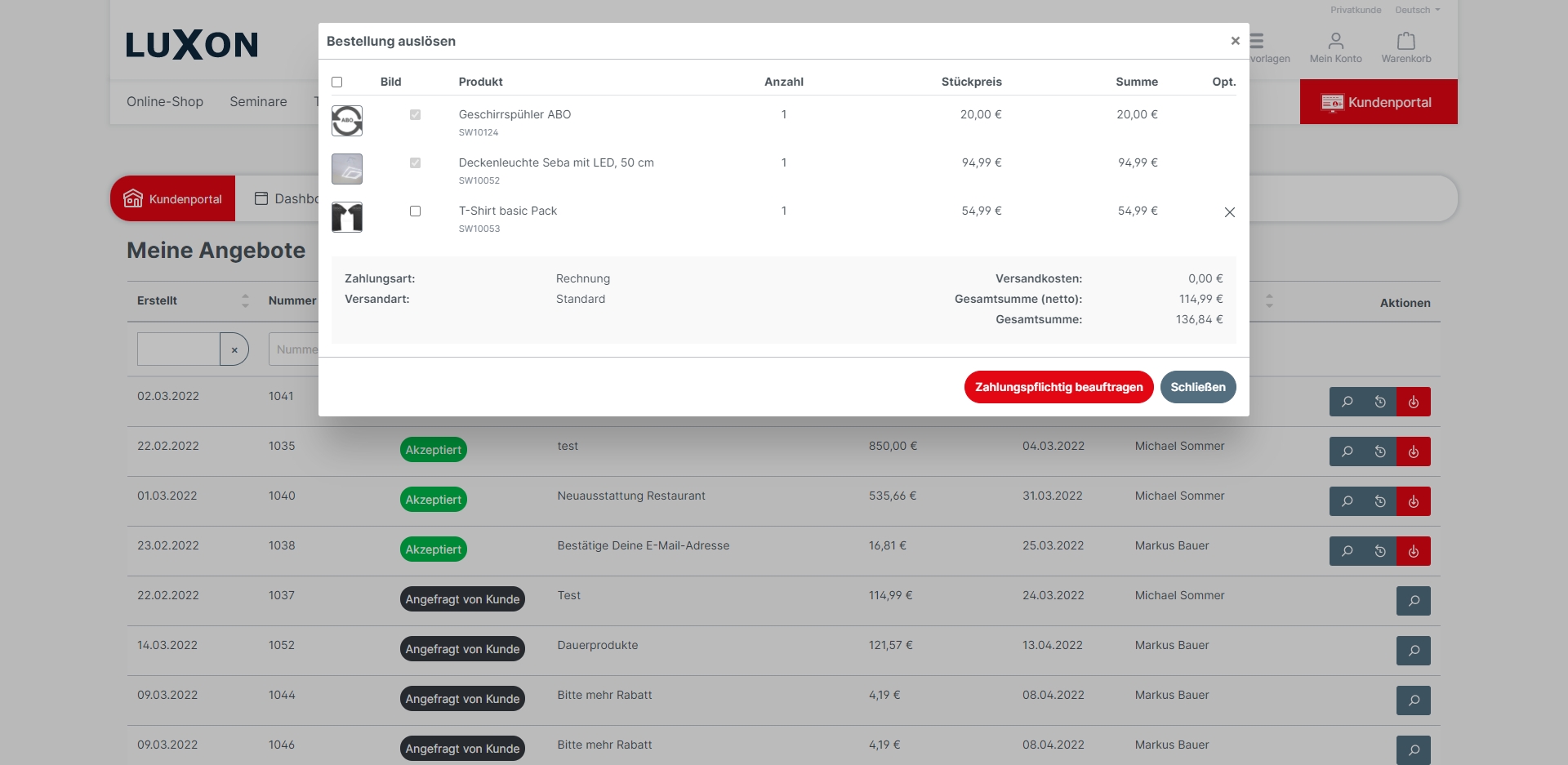Tick the T-Shirt basic Pack checkbox
This screenshot has width=1568, height=765.
[415, 211]
